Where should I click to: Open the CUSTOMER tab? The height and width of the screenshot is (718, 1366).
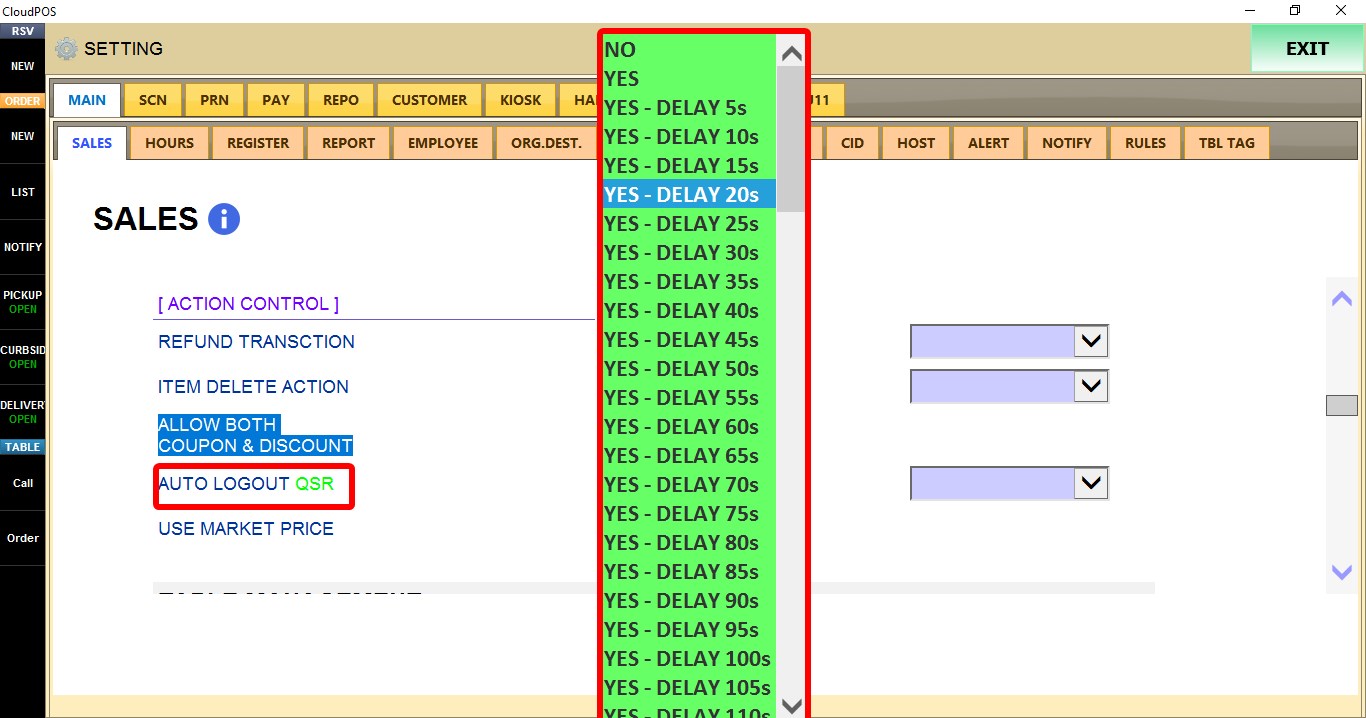(430, 100)
